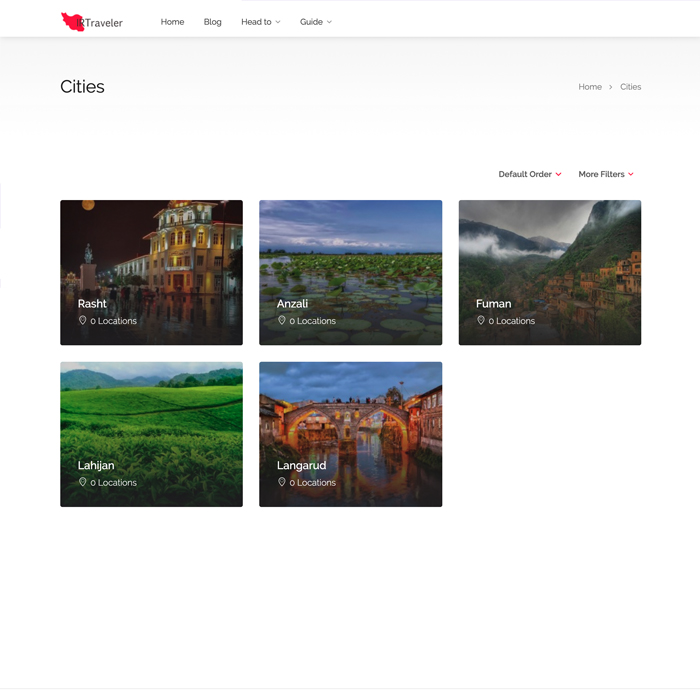Open the Home menu item
The width and height of the screenshot is (700, 700).
(172, 22)
